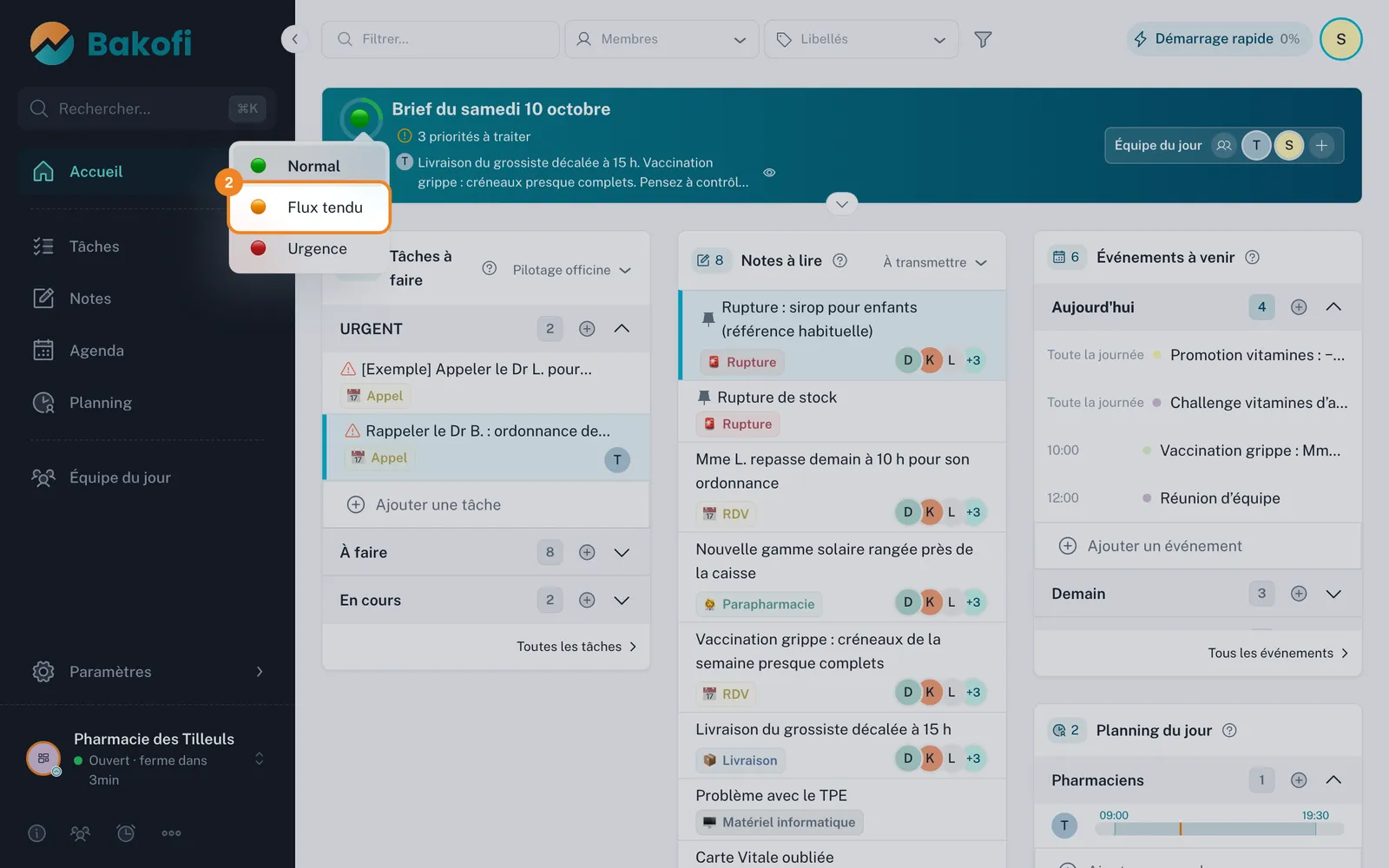Screen dimensions: 1389x868
Task: Add a task to the URGENT section
Action: coord(587,329)
